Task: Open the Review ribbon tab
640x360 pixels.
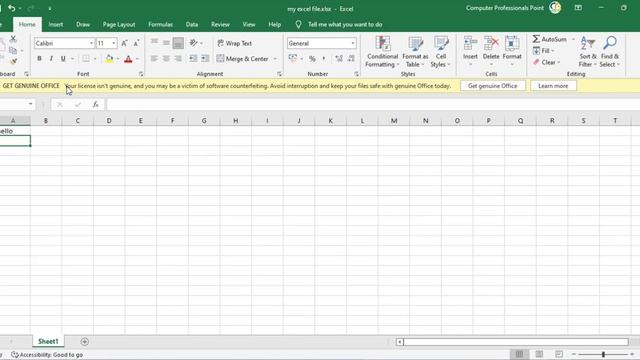Action: [220, 24]
